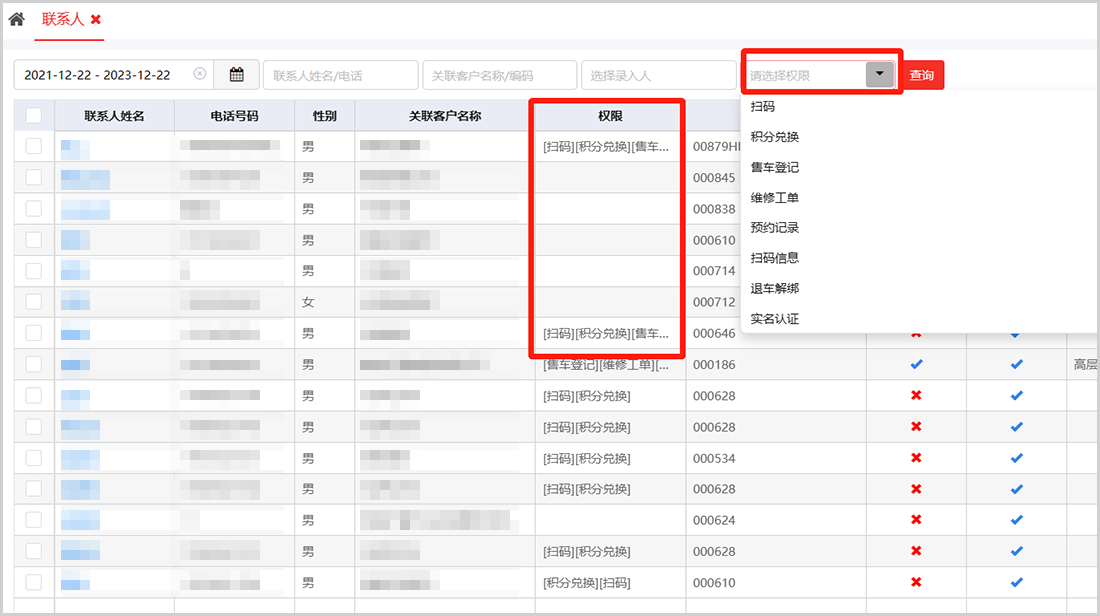Clear the date range with the circle X icon
The image size is (1100, 616).
pyautogui.click(x=199, y=74)
